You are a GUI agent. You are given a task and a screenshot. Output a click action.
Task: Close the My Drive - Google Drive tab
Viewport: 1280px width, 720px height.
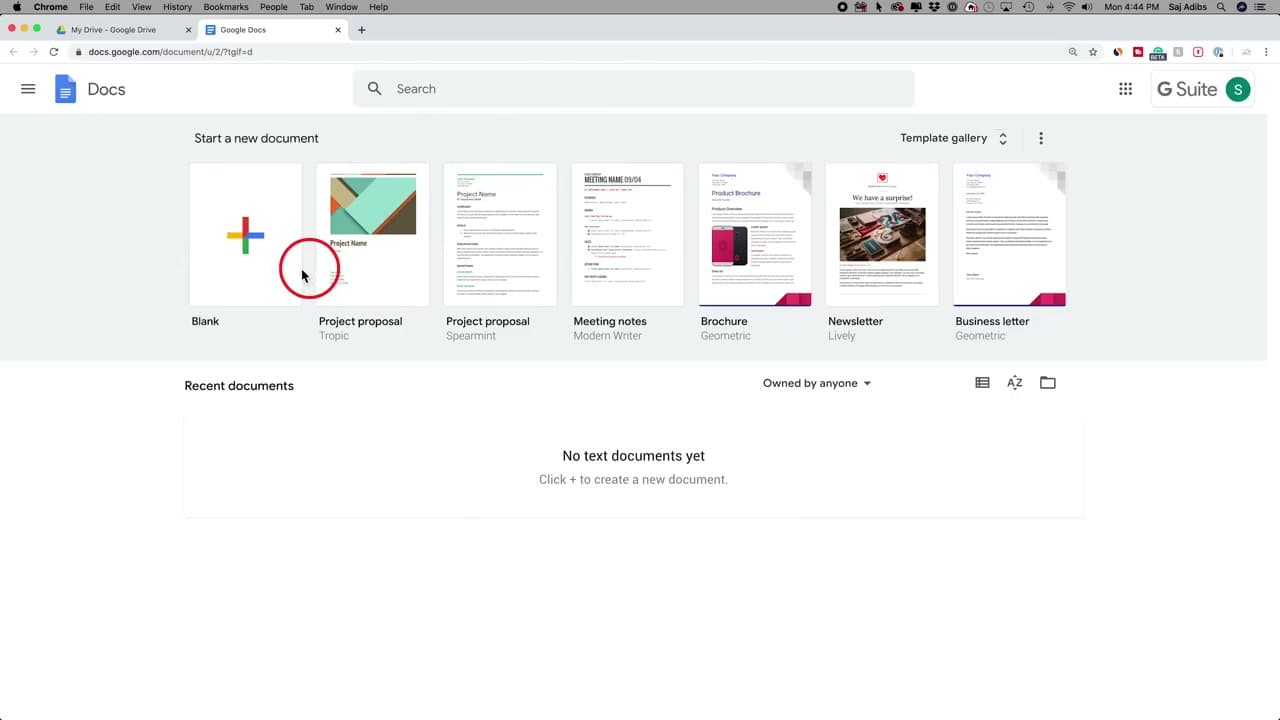pos(188,30)
